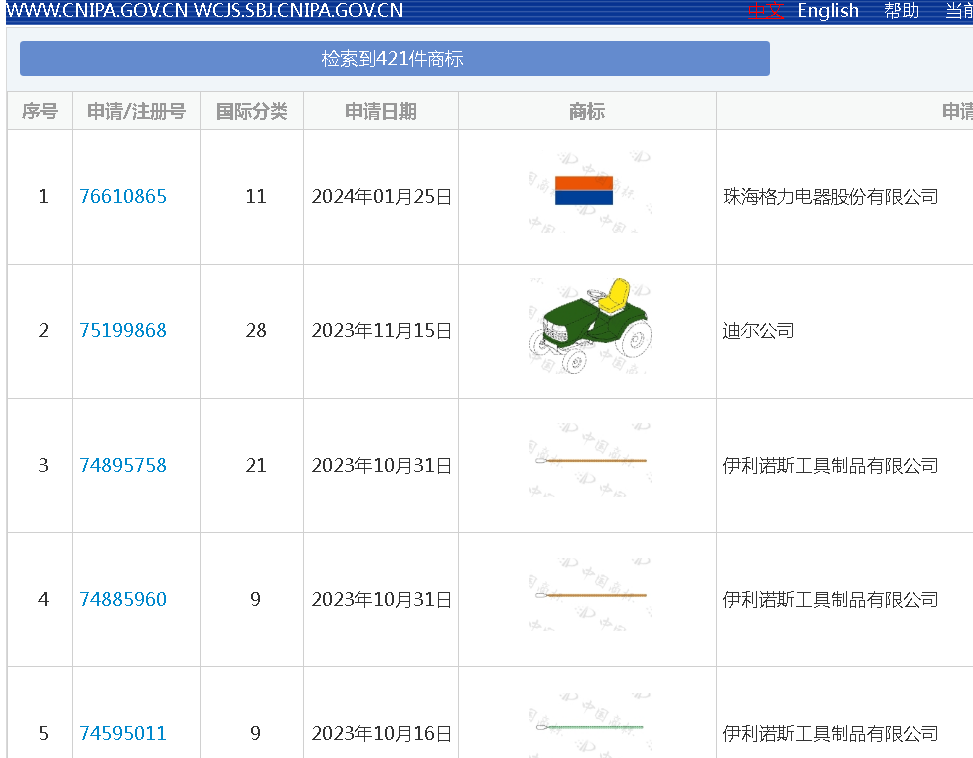Open trademark application 74895758
Image resolution: width=973 pixels, height=758 pixels.
(123, 465)
